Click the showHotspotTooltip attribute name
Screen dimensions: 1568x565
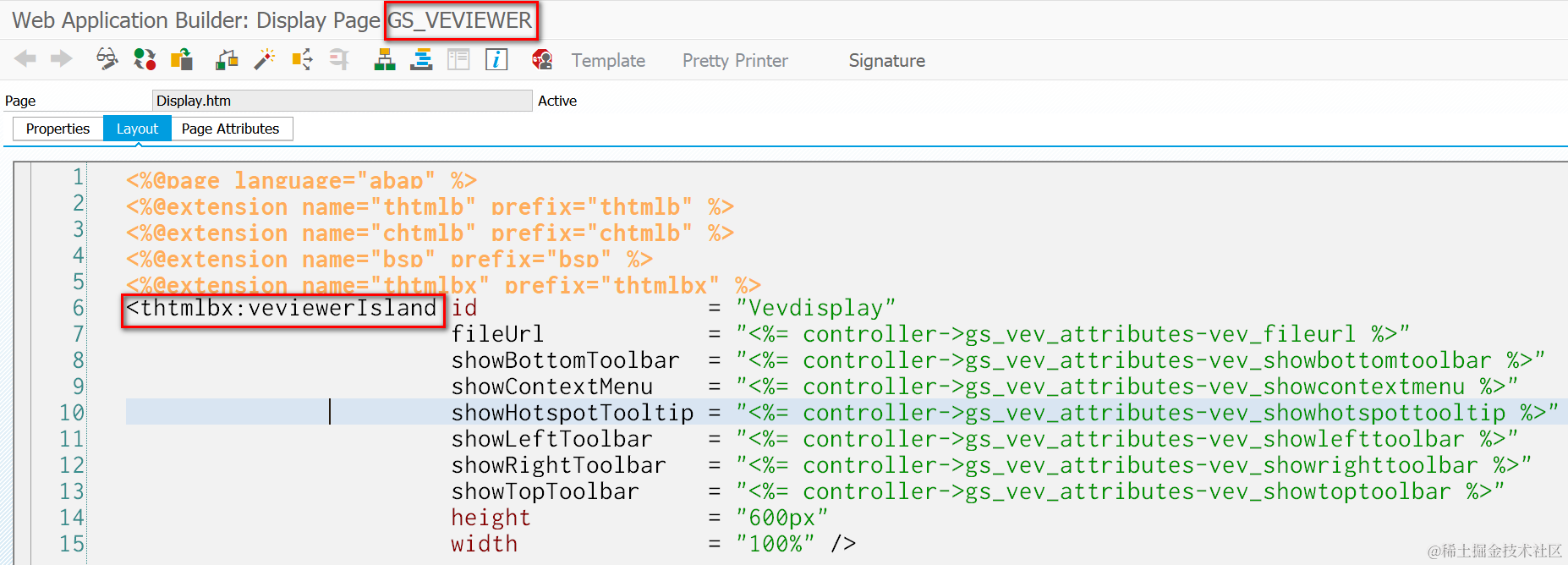pos(573,413)
